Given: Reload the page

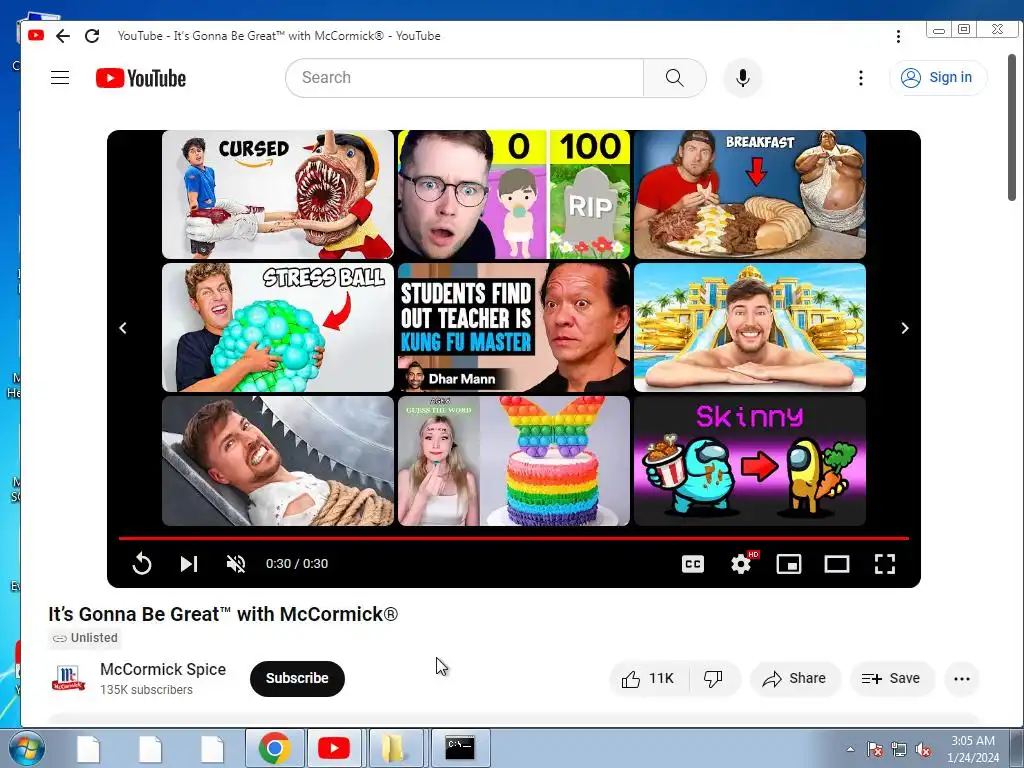Looking at the screenshot, I should point(92,36).
